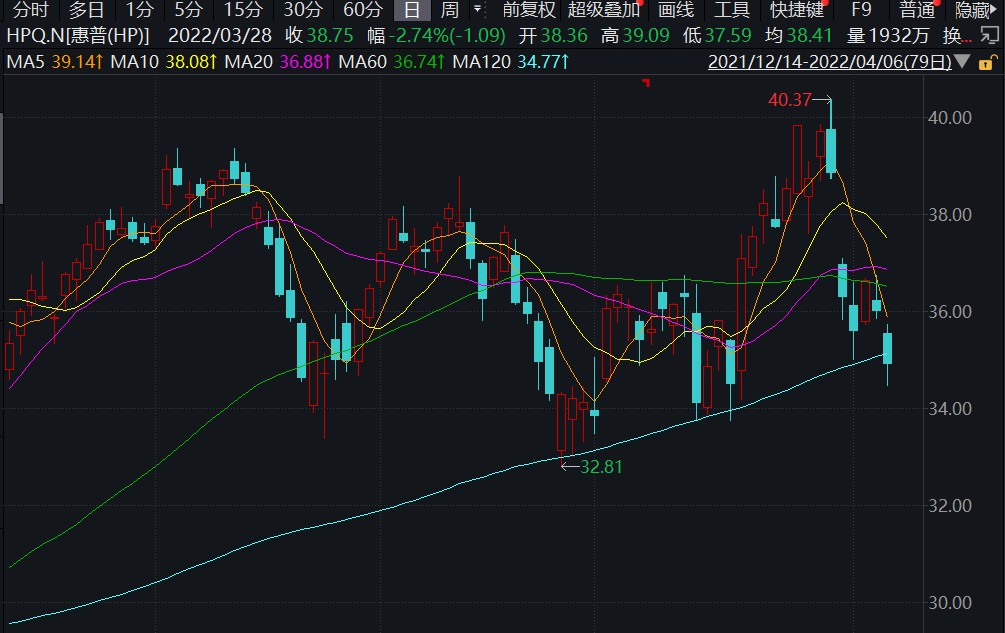Click the 2021/12/14-2022/04/06 date range link

(x=828, y=62)
